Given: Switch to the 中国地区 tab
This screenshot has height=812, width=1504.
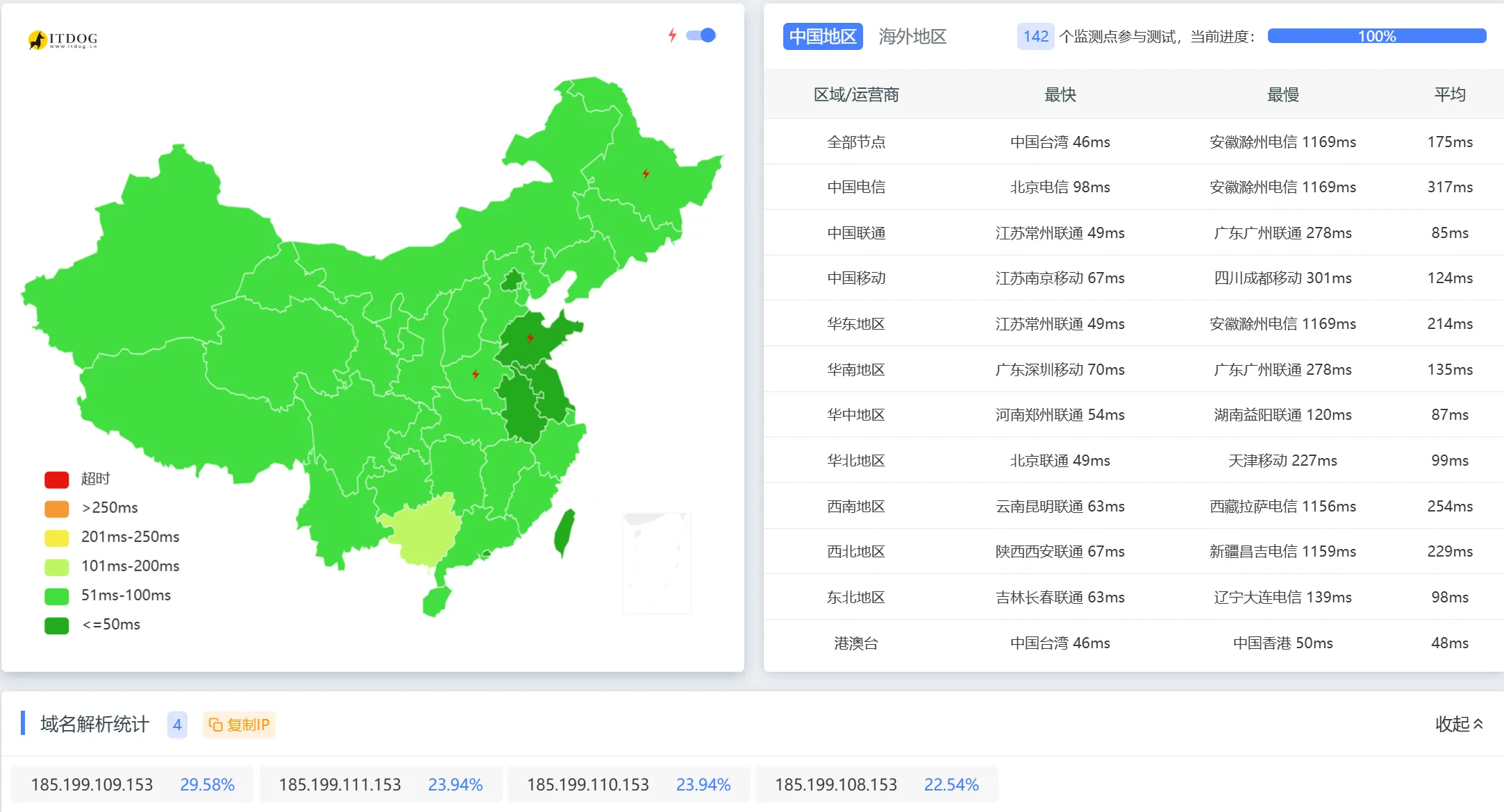Looking at the screenshot, I should tap(822, 36).
